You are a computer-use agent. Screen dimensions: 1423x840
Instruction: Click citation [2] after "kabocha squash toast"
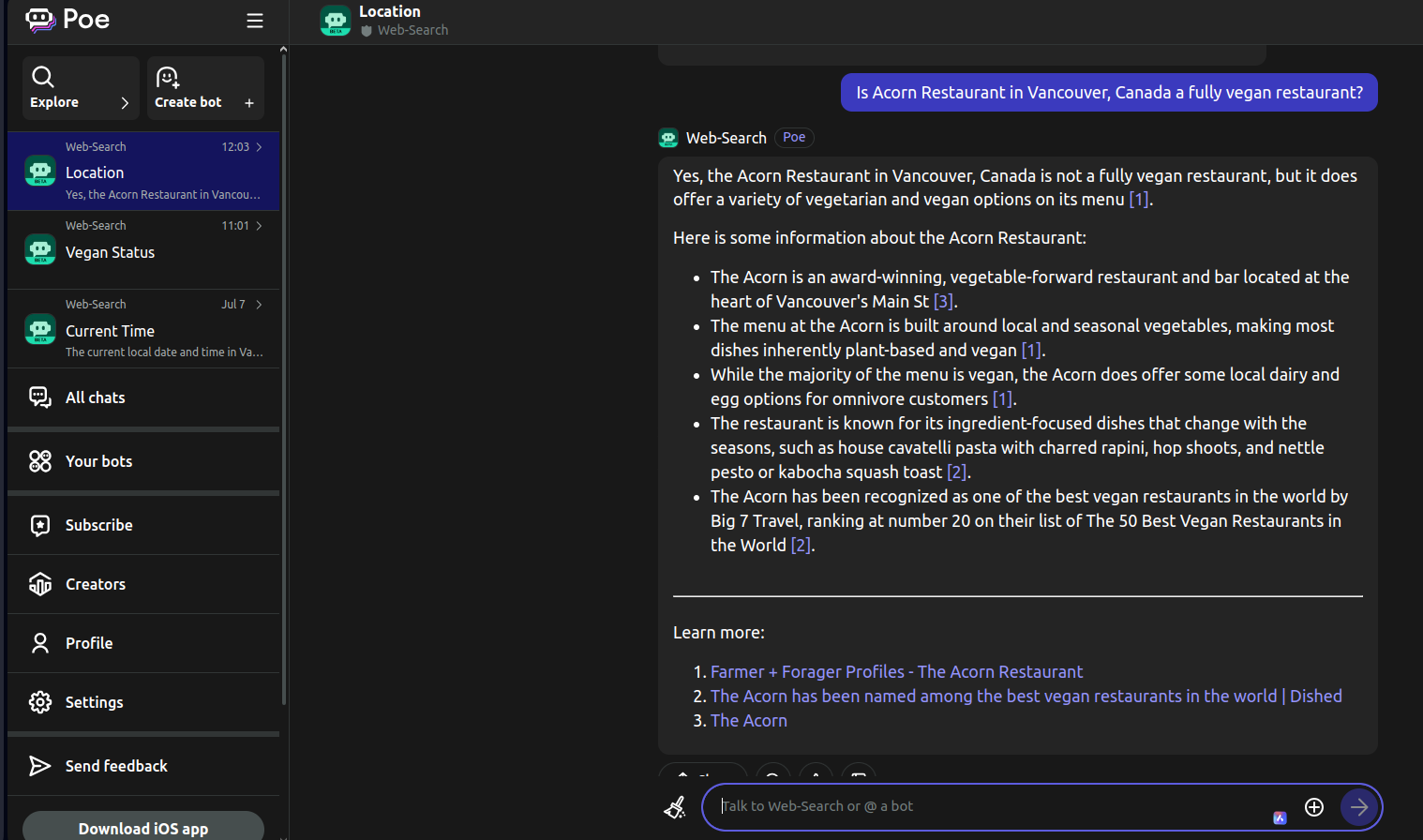click(956, 472)
